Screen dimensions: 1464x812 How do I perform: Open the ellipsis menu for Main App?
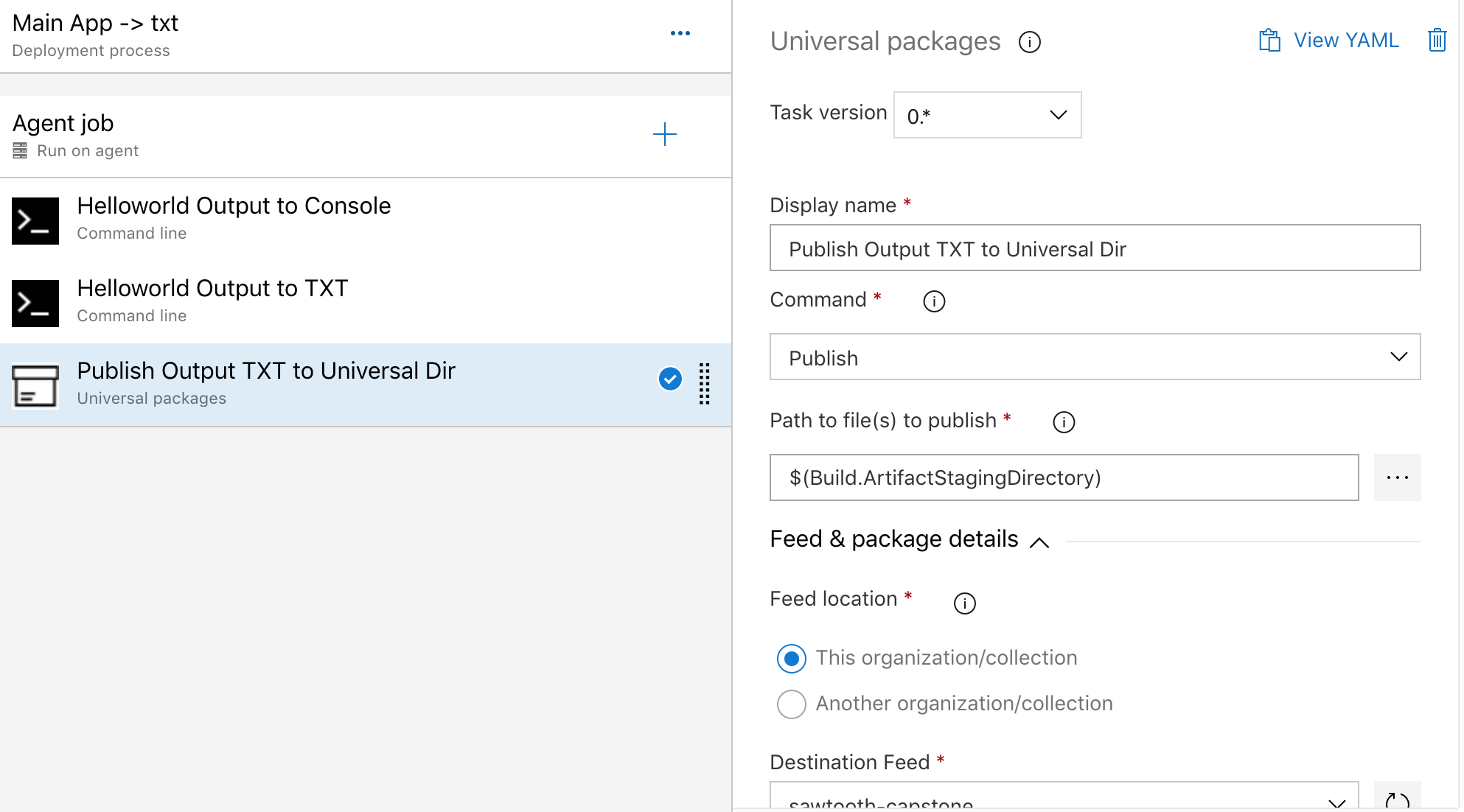point(680,33)
